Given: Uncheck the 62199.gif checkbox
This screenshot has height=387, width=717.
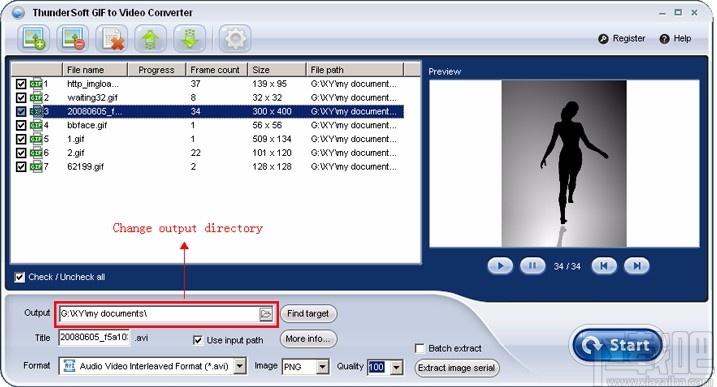Looking at the screenshot, I should (21, 167).
